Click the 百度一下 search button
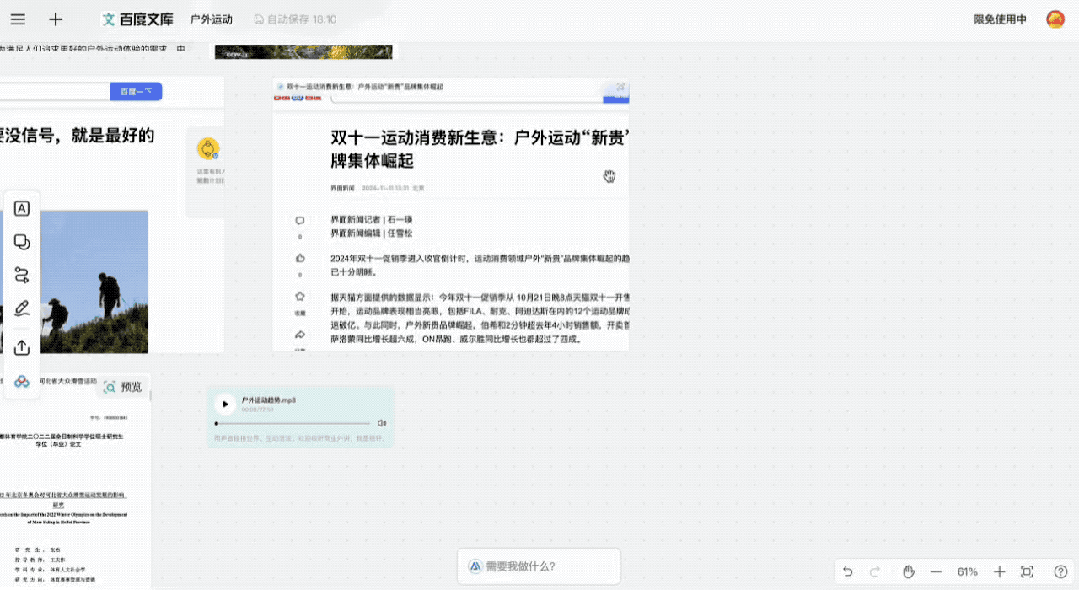The image size is (1079, 590). pyautogui.click(x=136, y=92)
